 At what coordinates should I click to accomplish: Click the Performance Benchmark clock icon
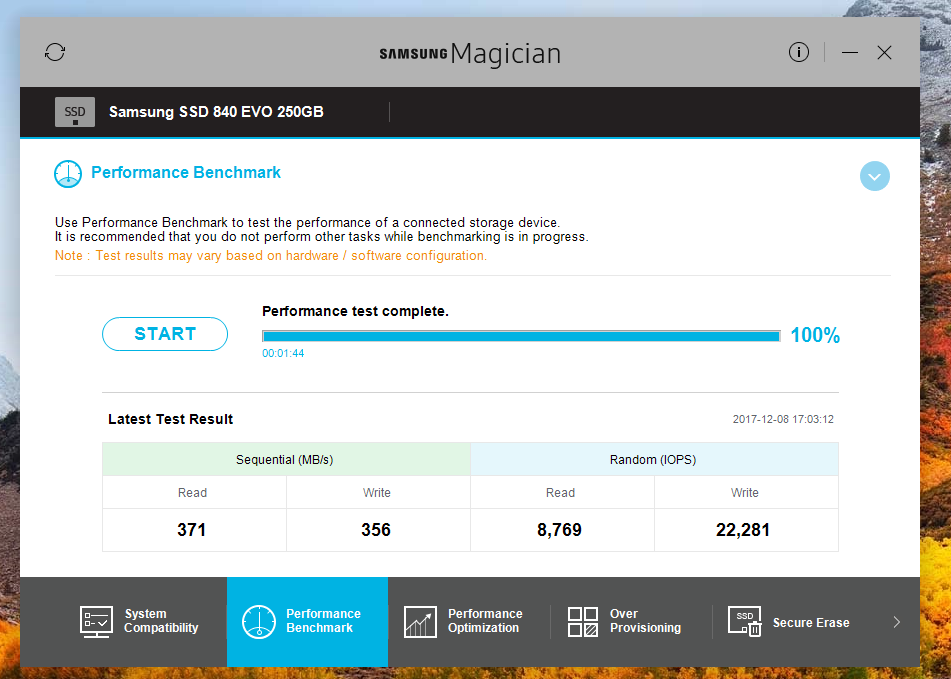click(68, 174)
